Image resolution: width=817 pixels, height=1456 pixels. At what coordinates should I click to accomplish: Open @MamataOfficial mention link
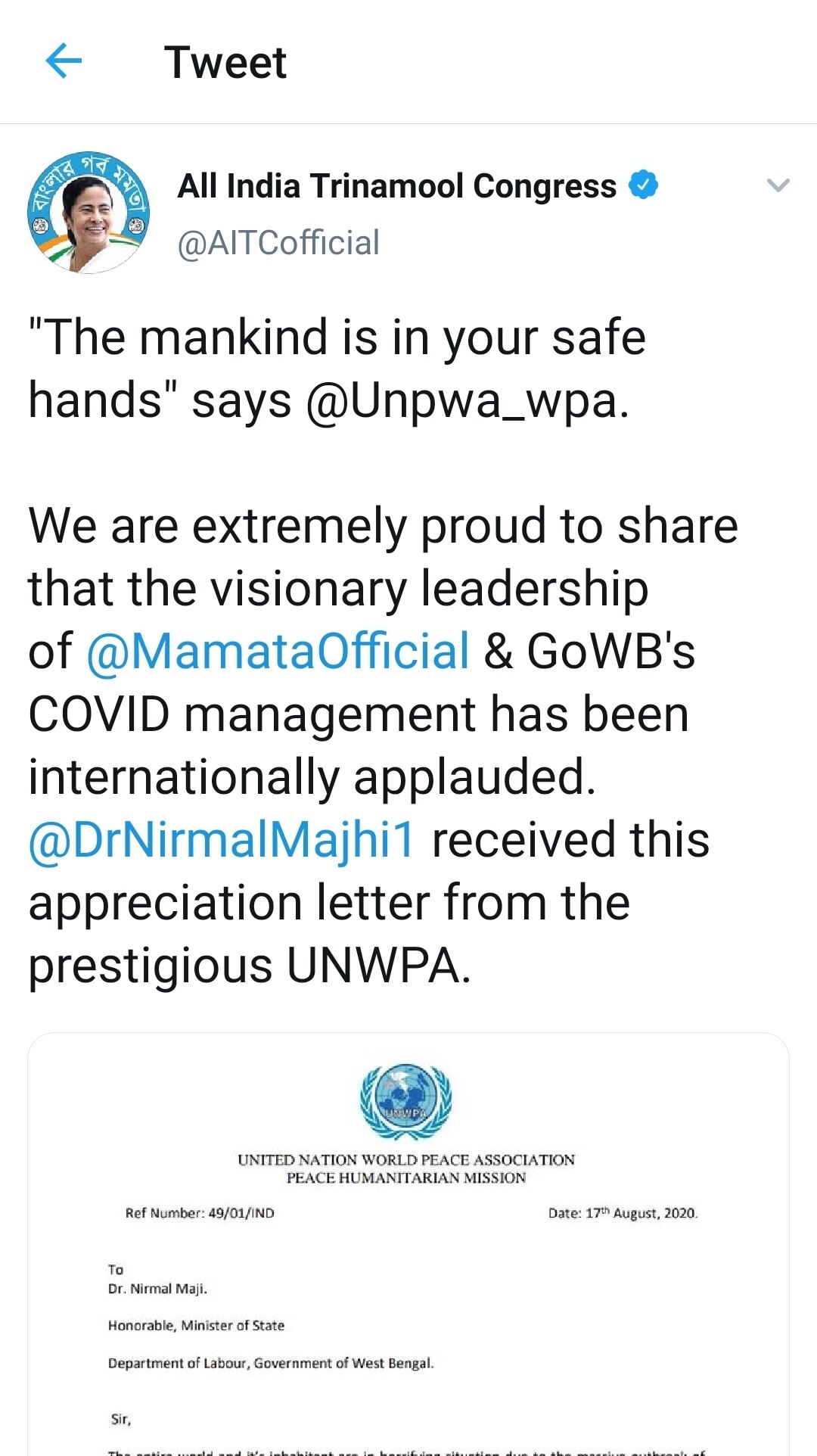coord(278,652)
